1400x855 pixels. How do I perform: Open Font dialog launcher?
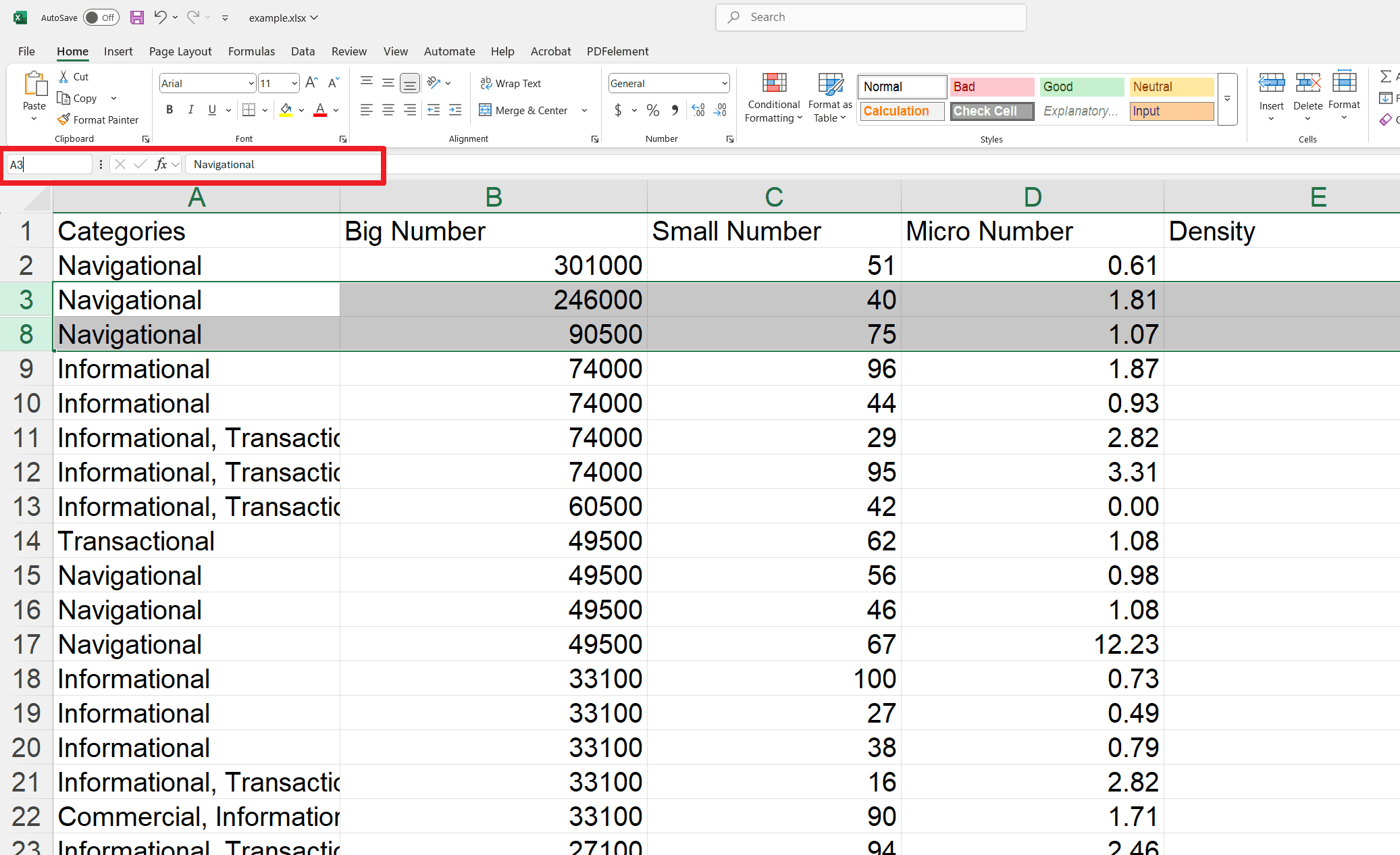click(x=343, y=139)
